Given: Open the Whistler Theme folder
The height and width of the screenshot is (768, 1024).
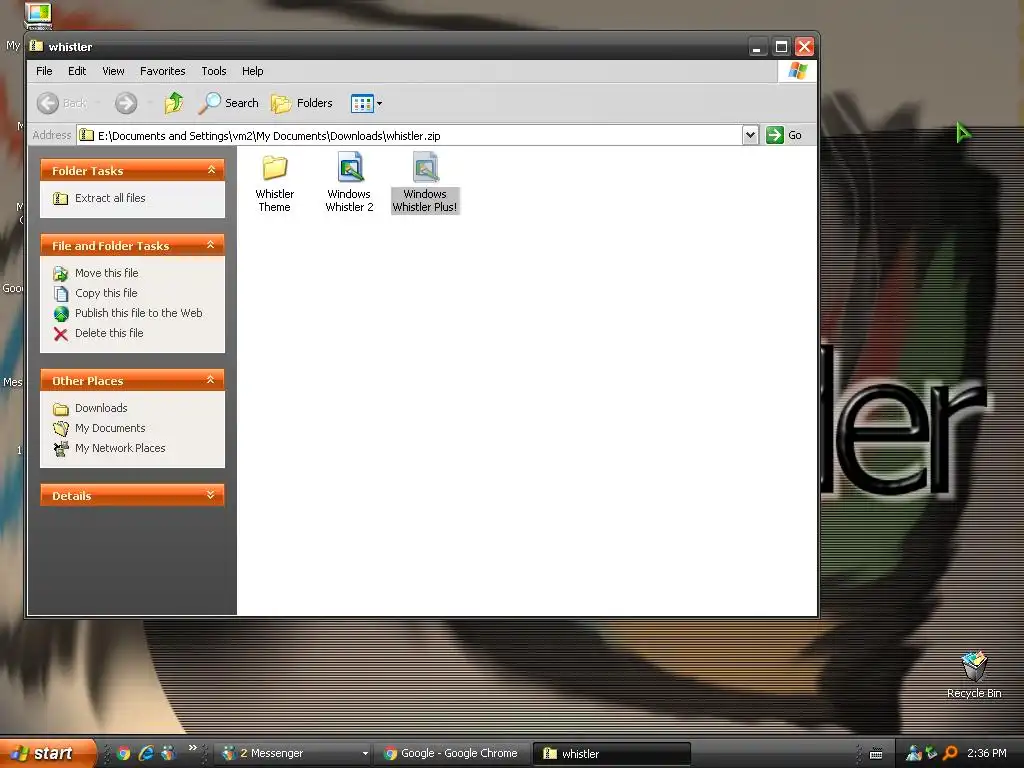Looking at the screenshot, I should click(274, 182).
